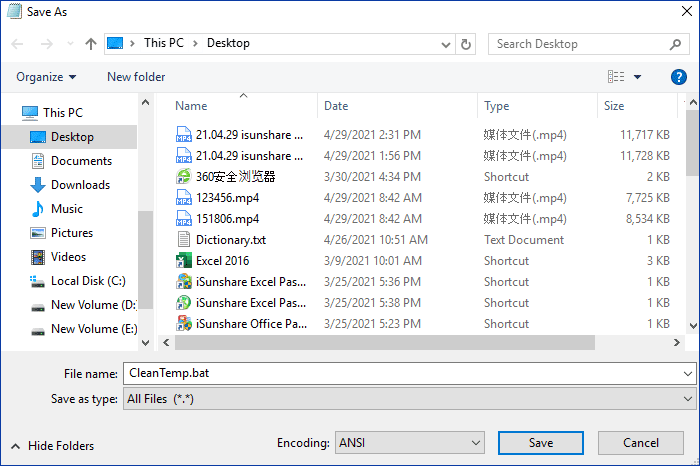The height and width of the screenshot is (466, 700).
Task: Click date 3/9/2021 10:01 AM
Action: point(373,261)
